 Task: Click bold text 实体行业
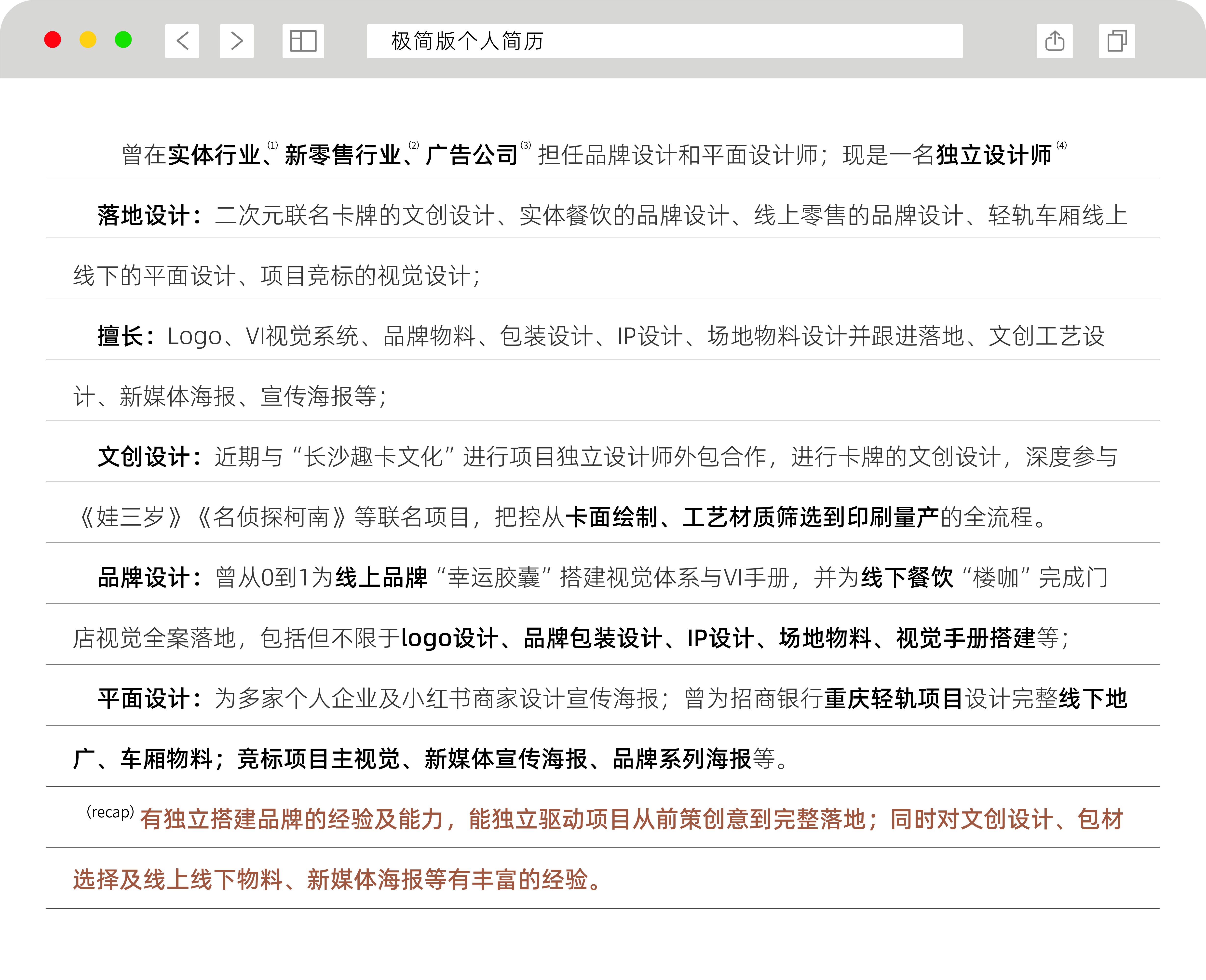(x=214, y=155)
